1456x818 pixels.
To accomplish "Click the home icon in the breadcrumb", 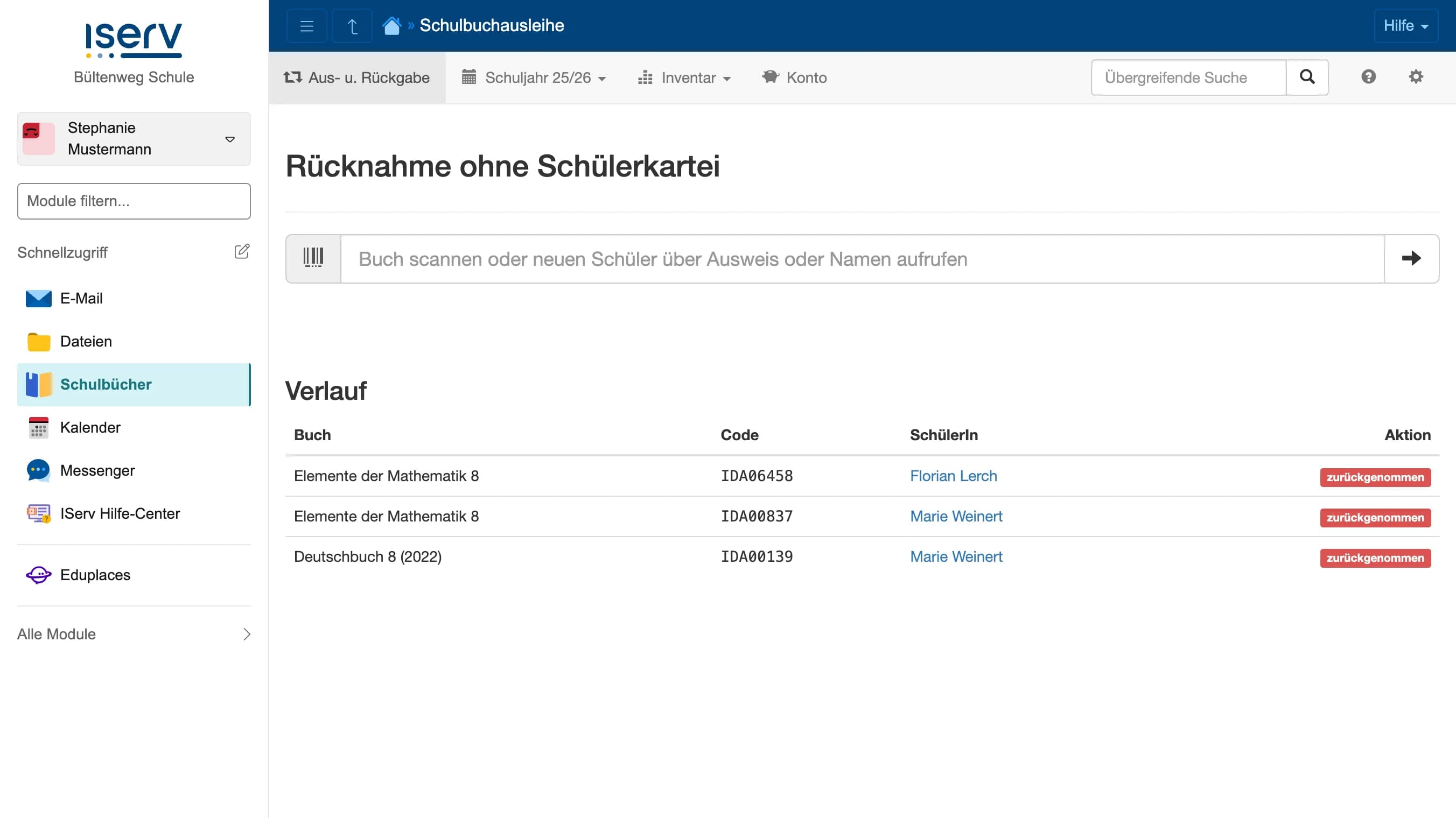I will [391, 25].
